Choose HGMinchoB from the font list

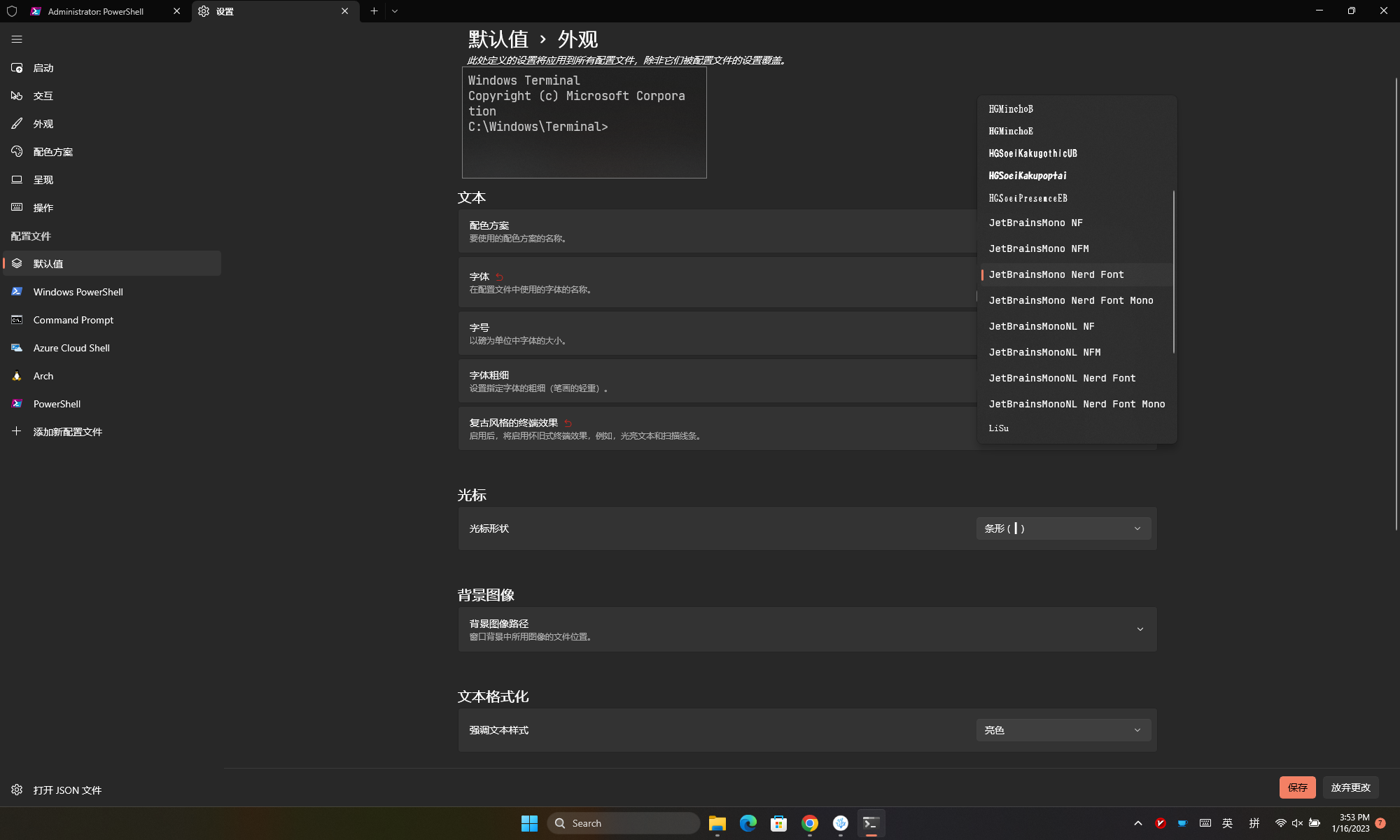pos(1077,109)
